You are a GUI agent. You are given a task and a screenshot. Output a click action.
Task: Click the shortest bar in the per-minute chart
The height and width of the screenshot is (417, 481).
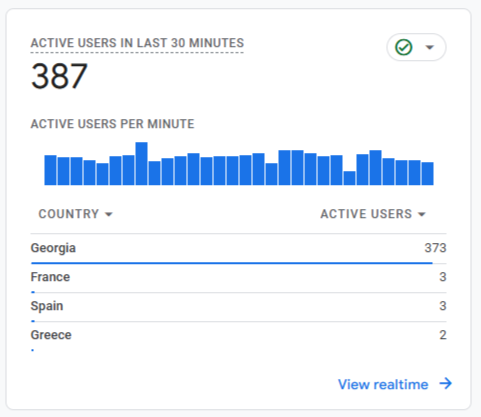pyautogui.click(x=349, y=178)
